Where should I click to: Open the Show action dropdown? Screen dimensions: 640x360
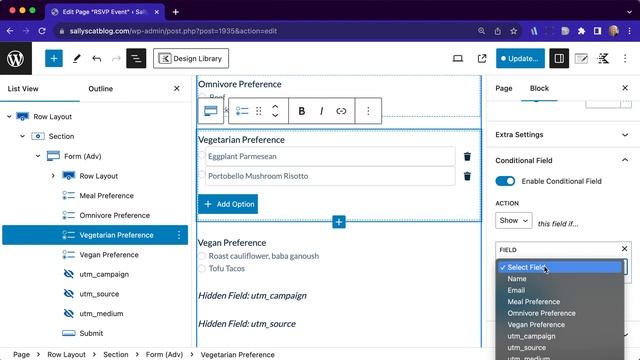[513, 220]
